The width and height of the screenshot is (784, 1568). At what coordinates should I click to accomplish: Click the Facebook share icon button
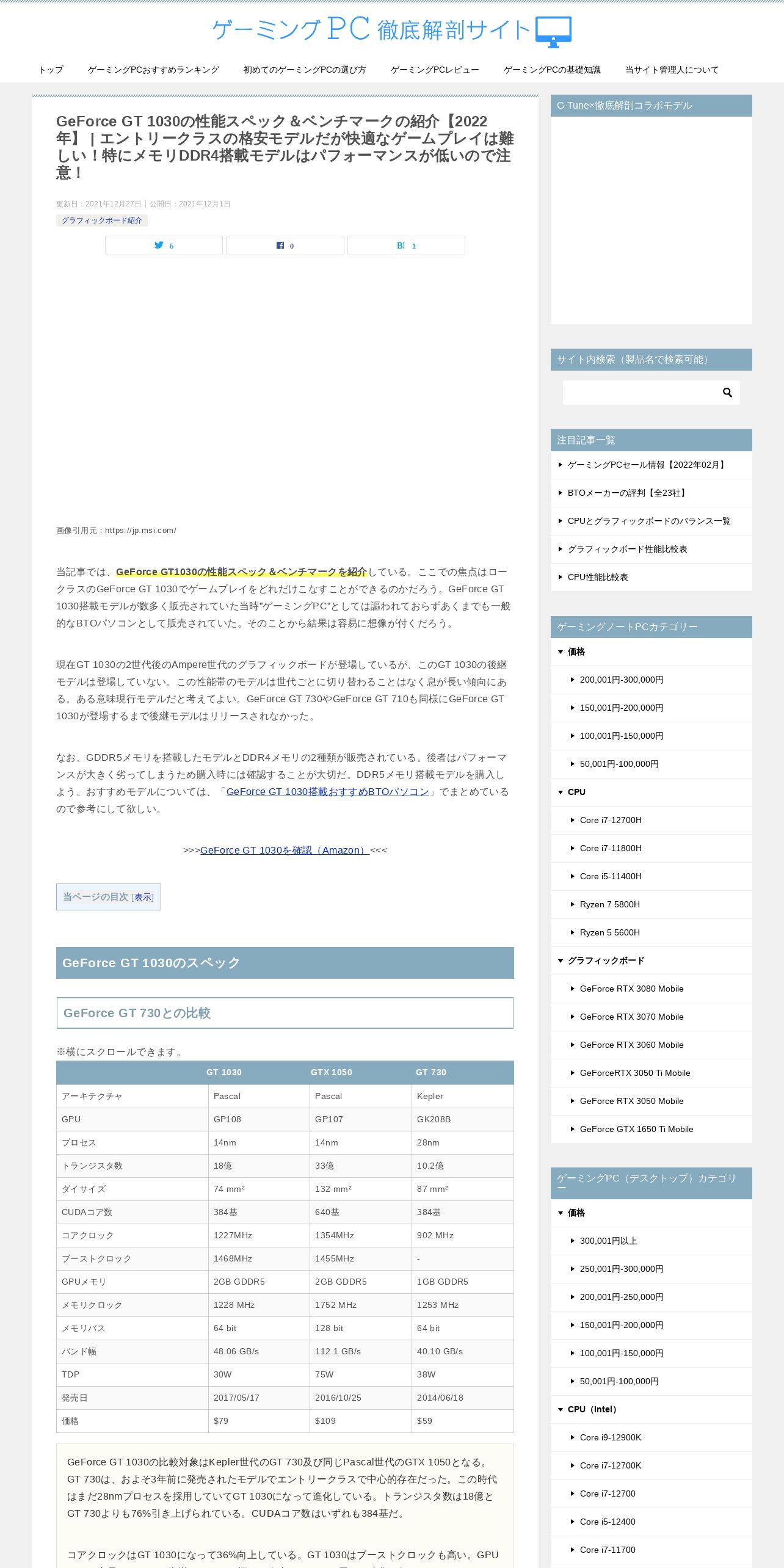285,245
